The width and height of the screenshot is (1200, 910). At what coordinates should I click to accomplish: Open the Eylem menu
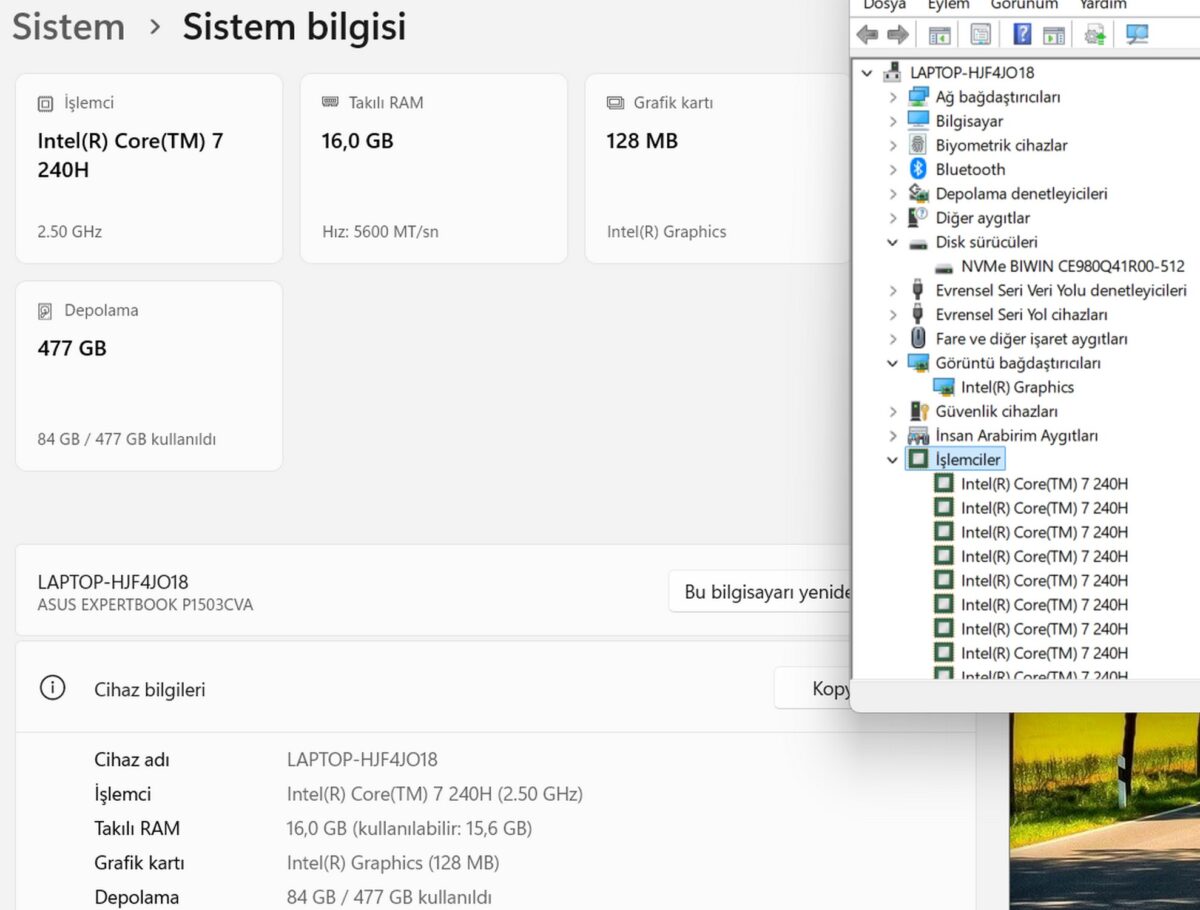[x=948, y=5]
